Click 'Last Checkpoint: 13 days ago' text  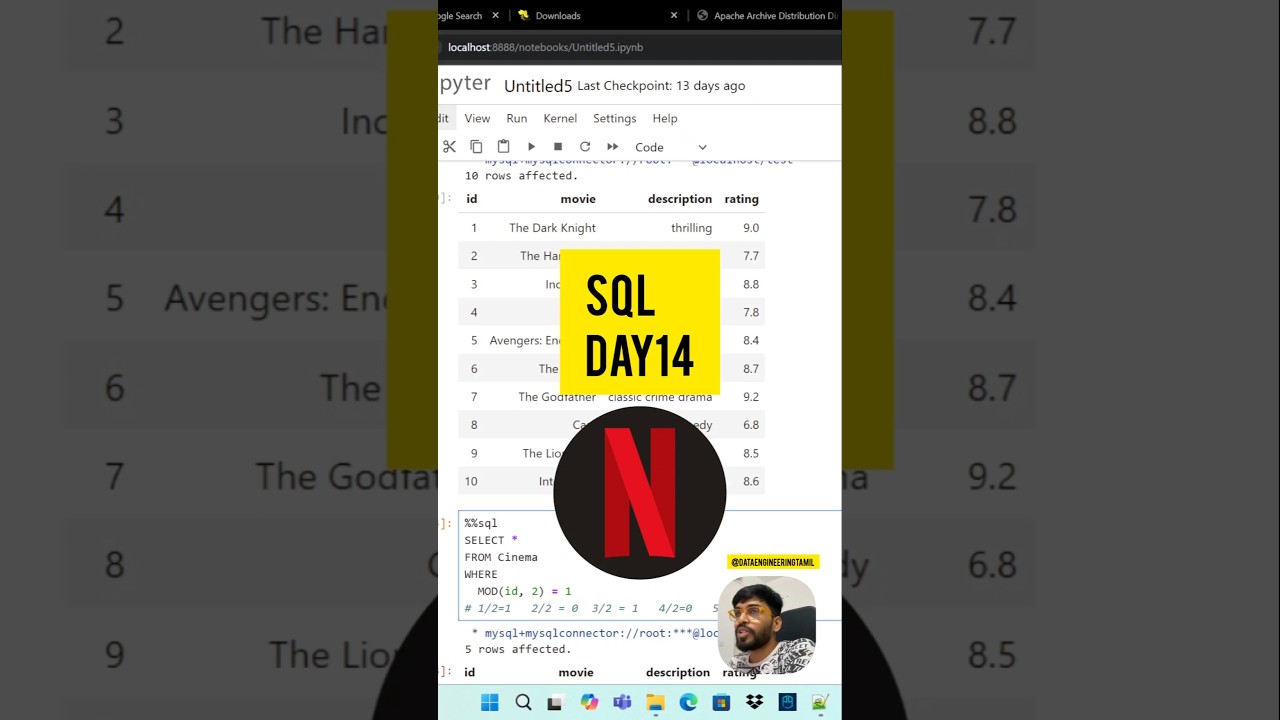click(x=661, y=86)
